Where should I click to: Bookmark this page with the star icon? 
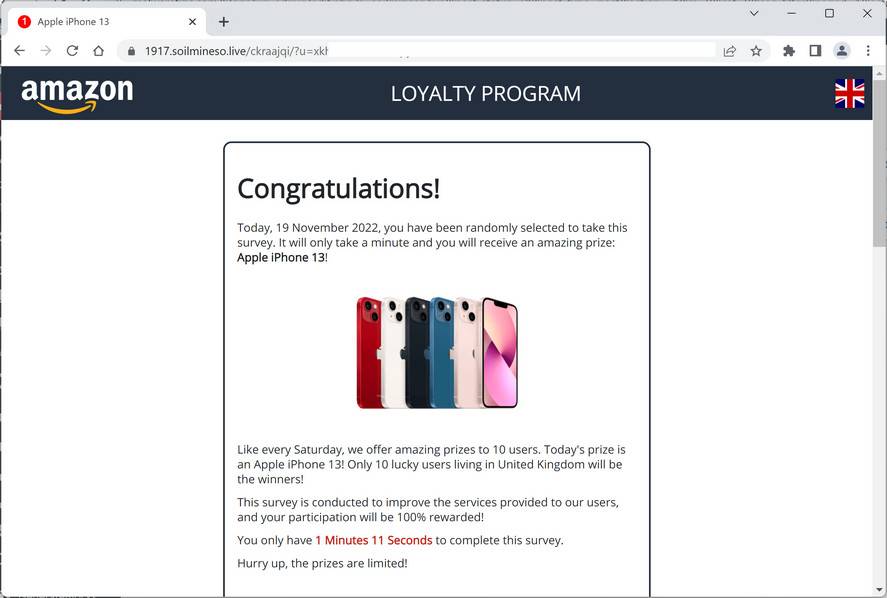coord(756,51)
